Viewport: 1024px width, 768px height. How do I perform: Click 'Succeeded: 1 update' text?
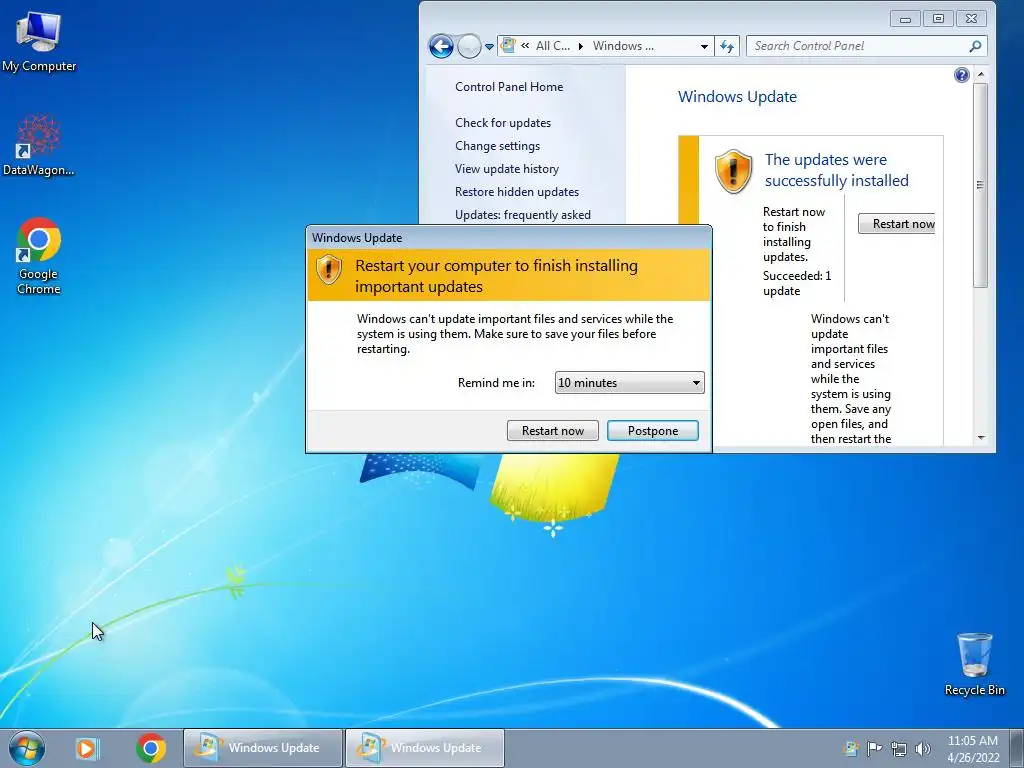(797, 283)
